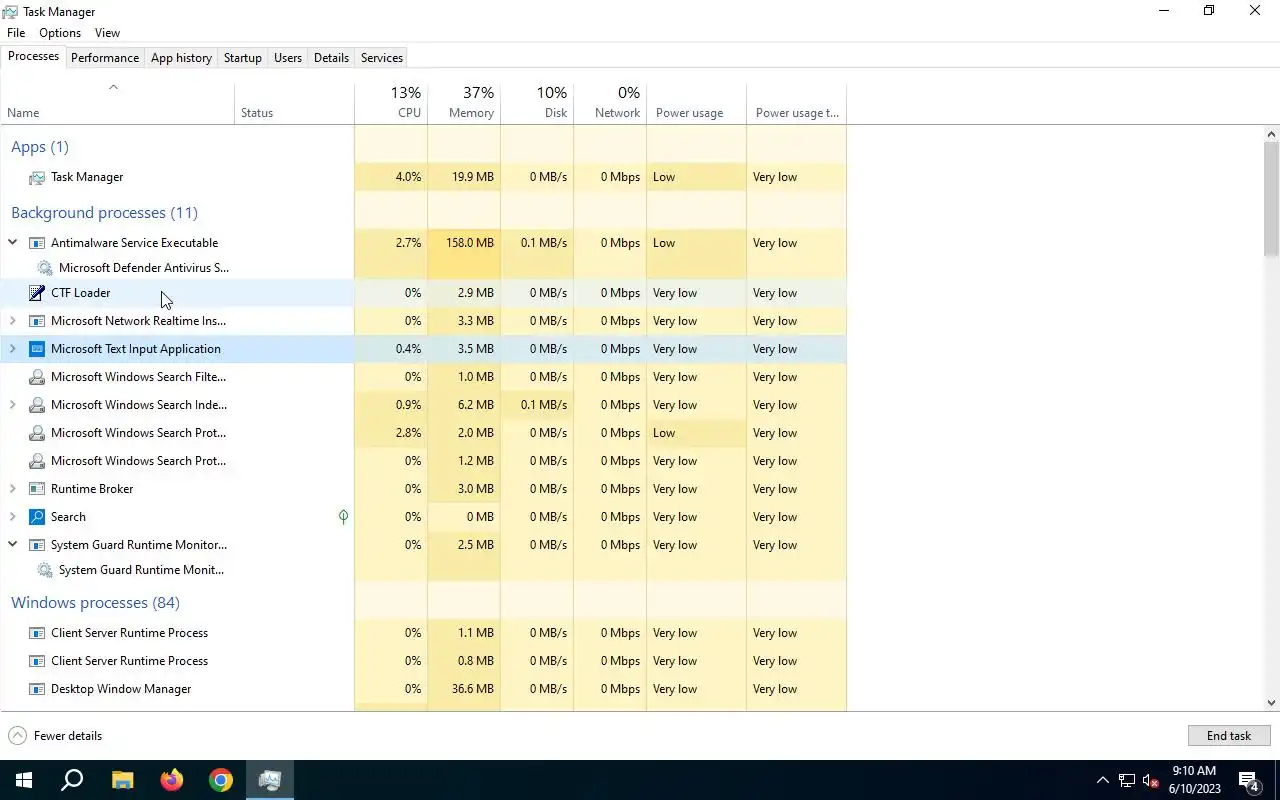Click the process list vertical scrollbar thumb

[x=1271, y=198]
